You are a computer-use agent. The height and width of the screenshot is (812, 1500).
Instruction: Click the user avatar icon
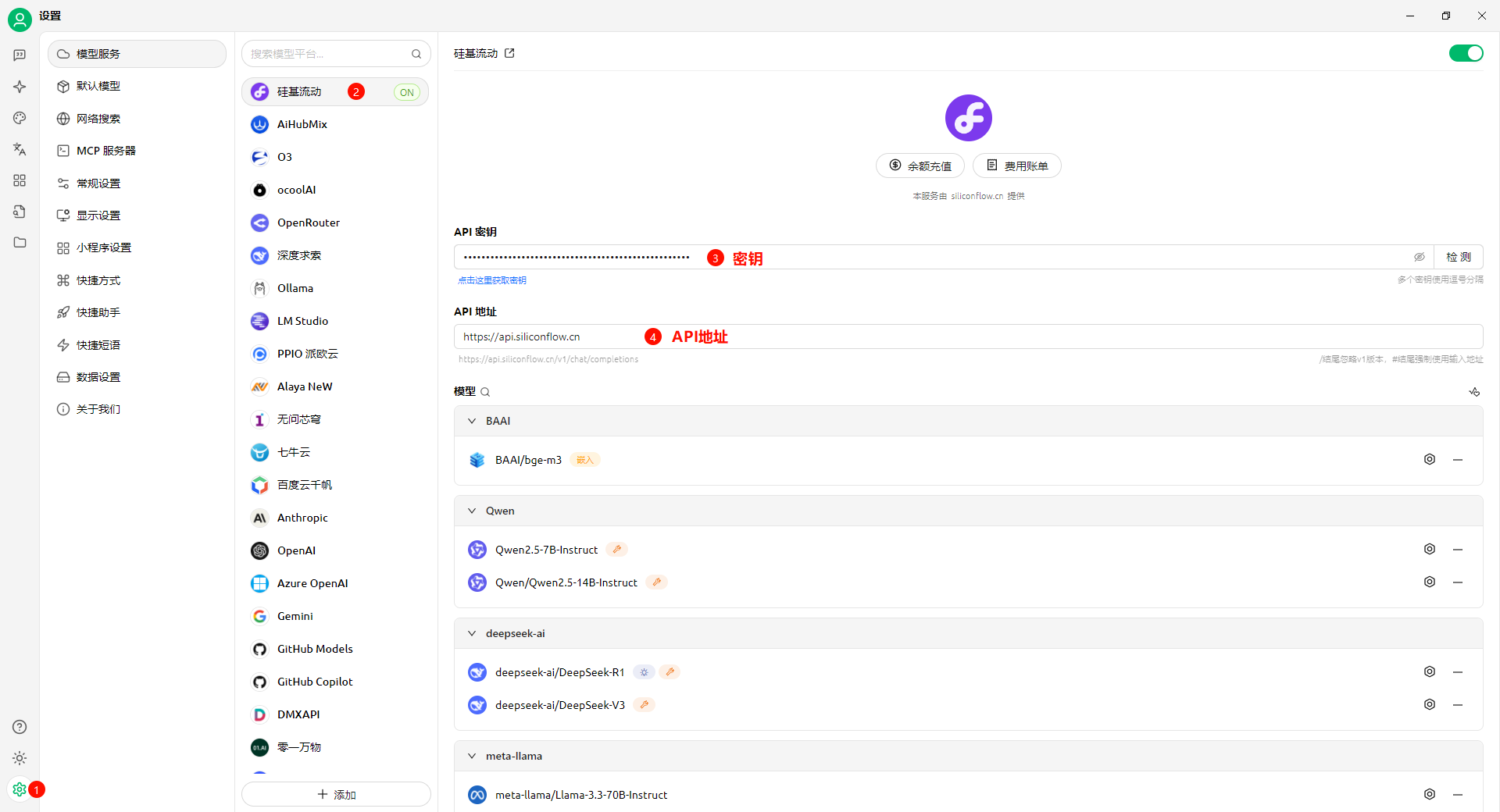coord(20,19)
